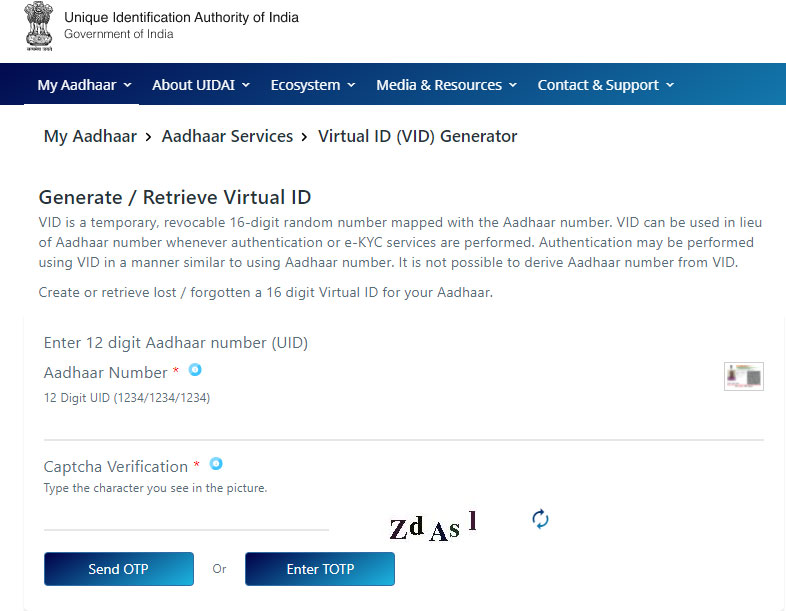Expand the My Aadhaar dropdown menu
The height and width of the screenshot is (611, 786).
(84, 85)
